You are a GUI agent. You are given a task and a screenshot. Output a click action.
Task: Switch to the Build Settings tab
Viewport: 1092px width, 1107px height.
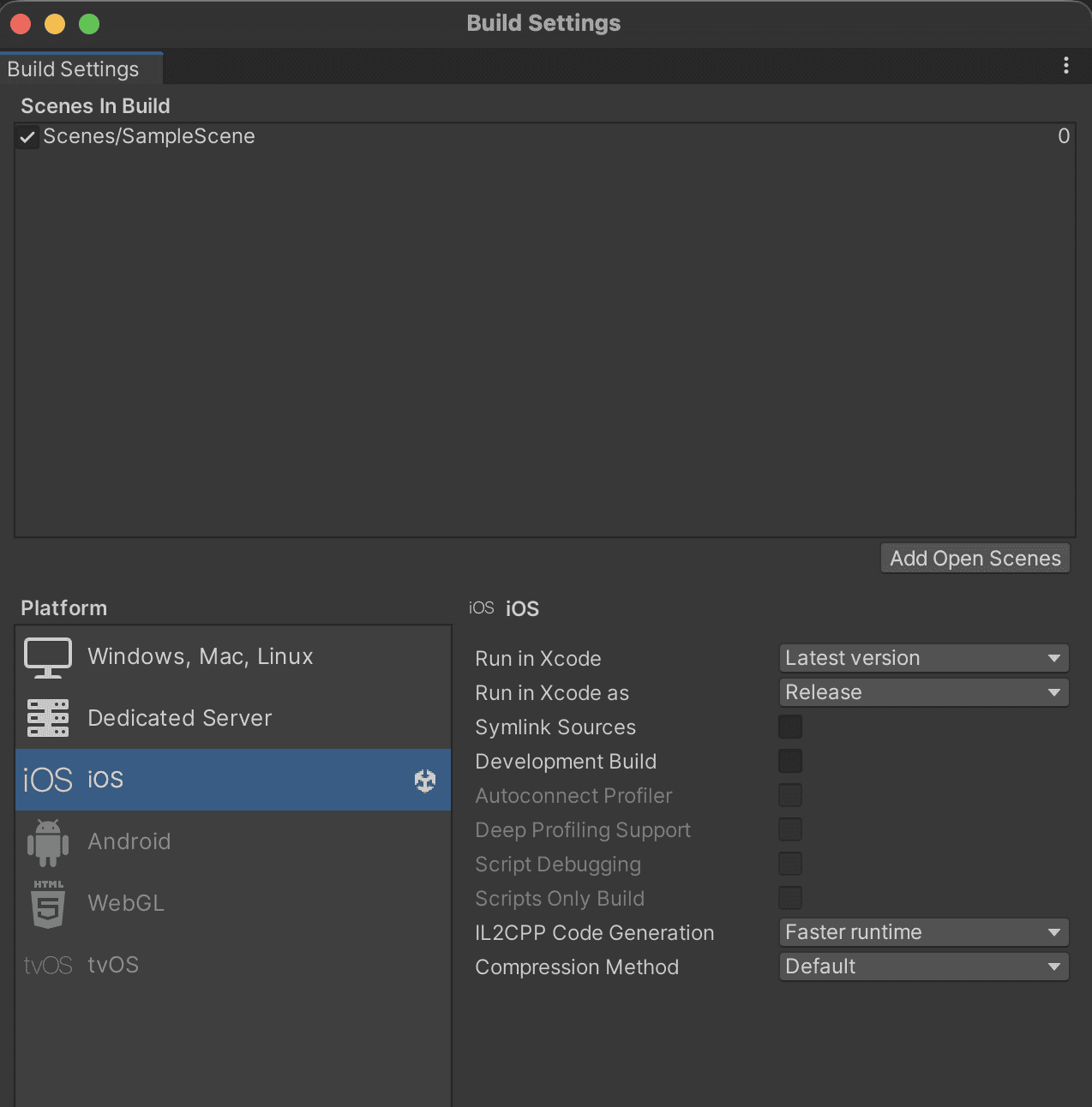[73, 69]
